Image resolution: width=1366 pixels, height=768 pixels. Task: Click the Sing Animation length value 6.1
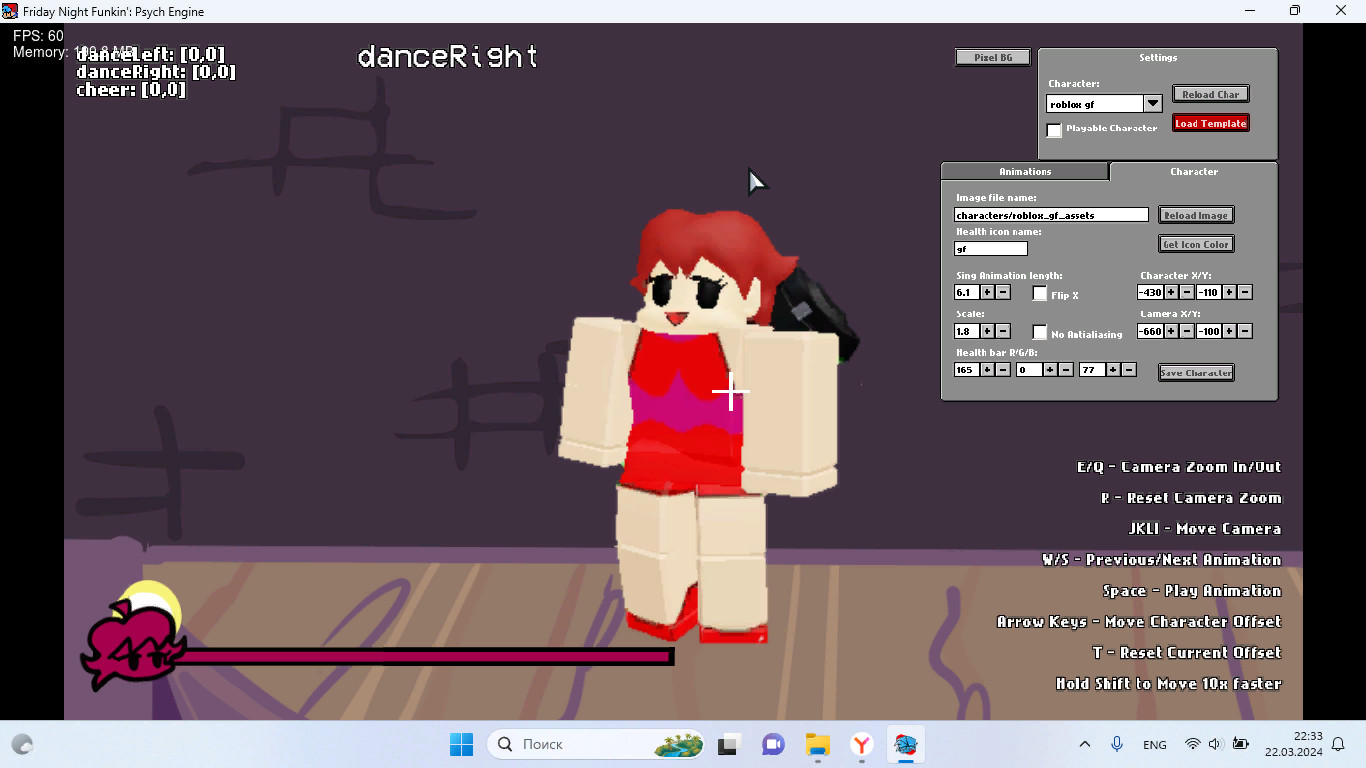tap(967, 292)
